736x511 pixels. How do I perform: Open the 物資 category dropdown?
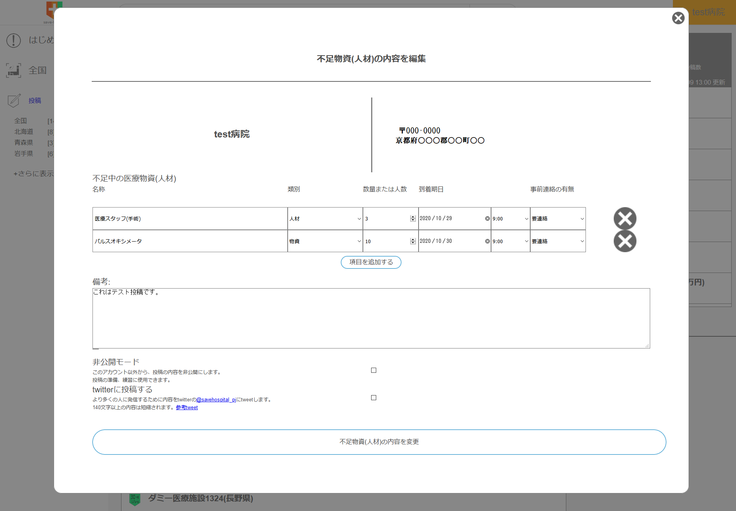point(325,241)
